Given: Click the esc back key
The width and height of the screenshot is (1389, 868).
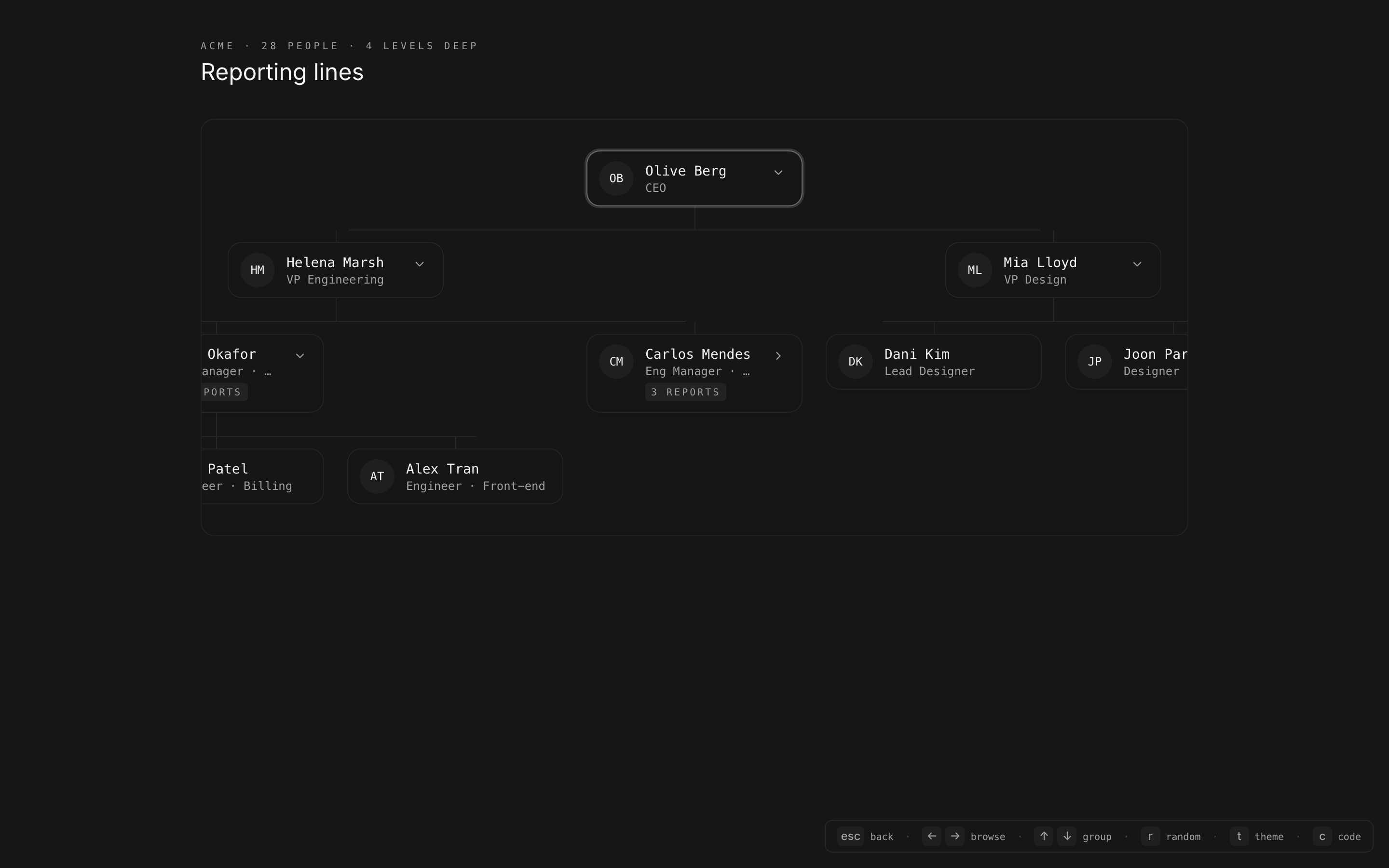Looking at the screenshot, I should click(850, 837).
